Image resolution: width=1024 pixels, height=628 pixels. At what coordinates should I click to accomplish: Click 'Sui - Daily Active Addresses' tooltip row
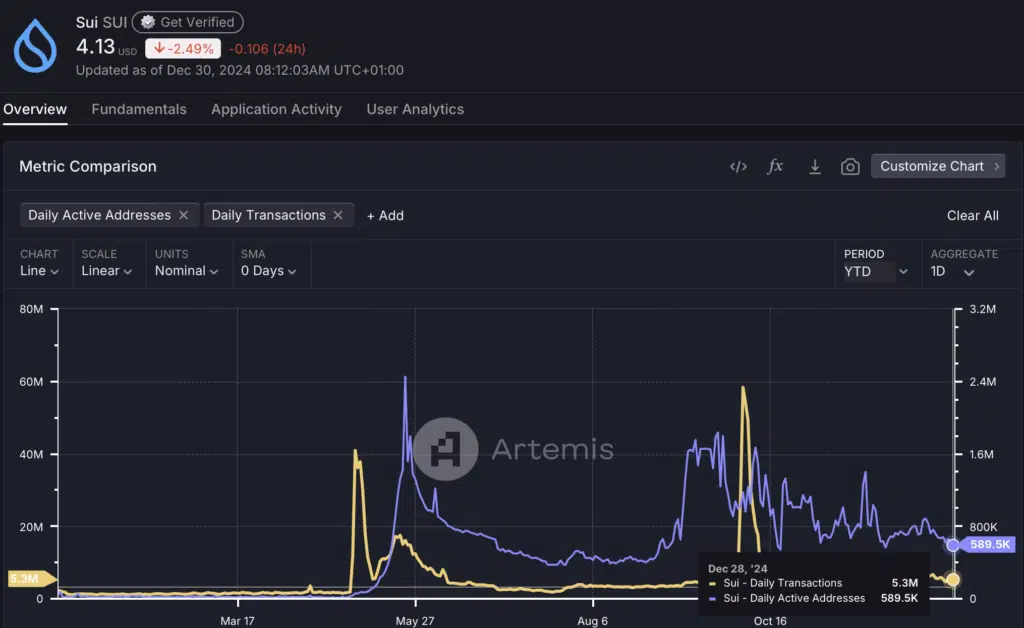(x=813, y=598)
